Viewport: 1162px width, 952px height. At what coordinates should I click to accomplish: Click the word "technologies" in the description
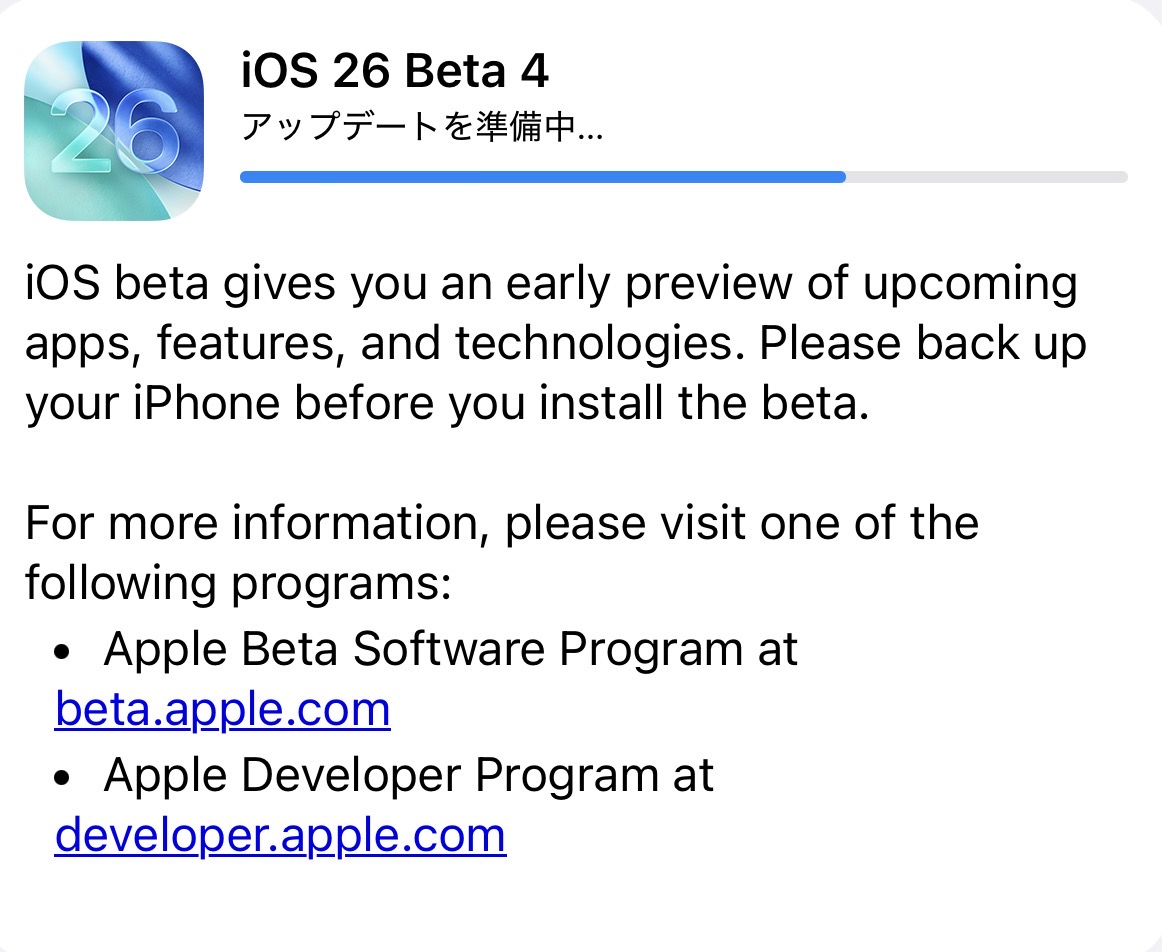point(600,344)
